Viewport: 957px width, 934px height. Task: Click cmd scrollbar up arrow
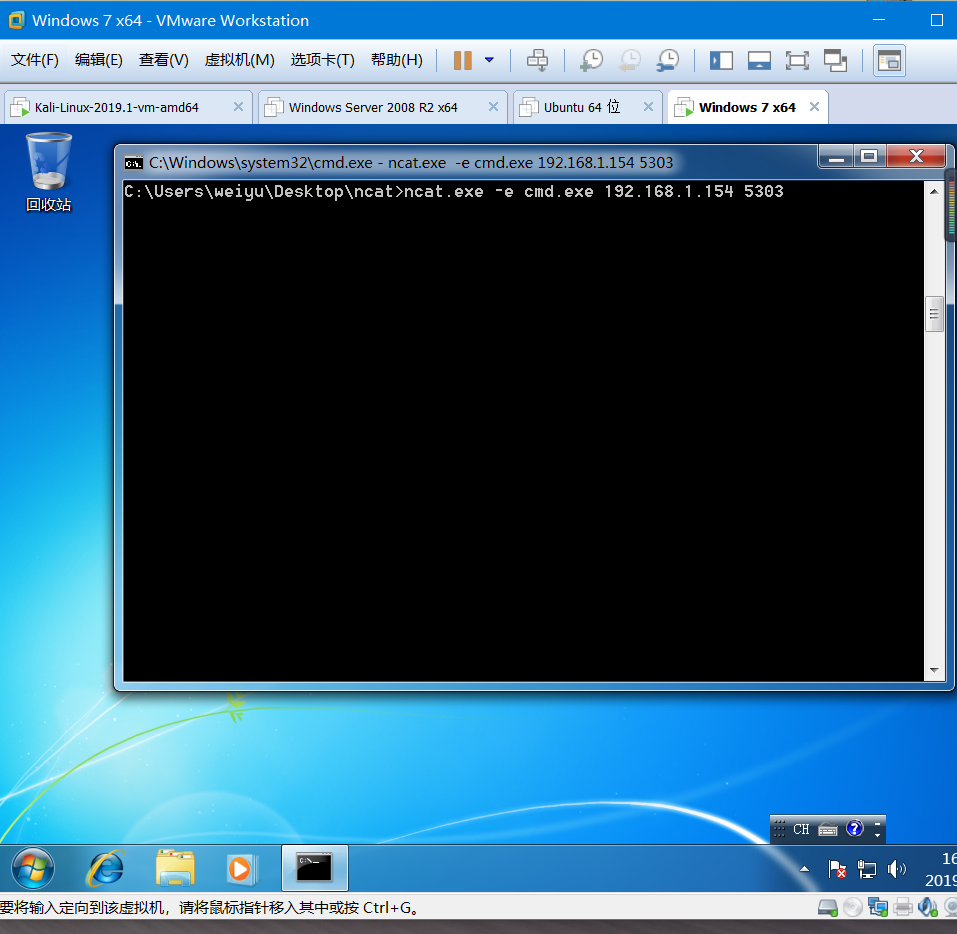click(x=934, y=191)
